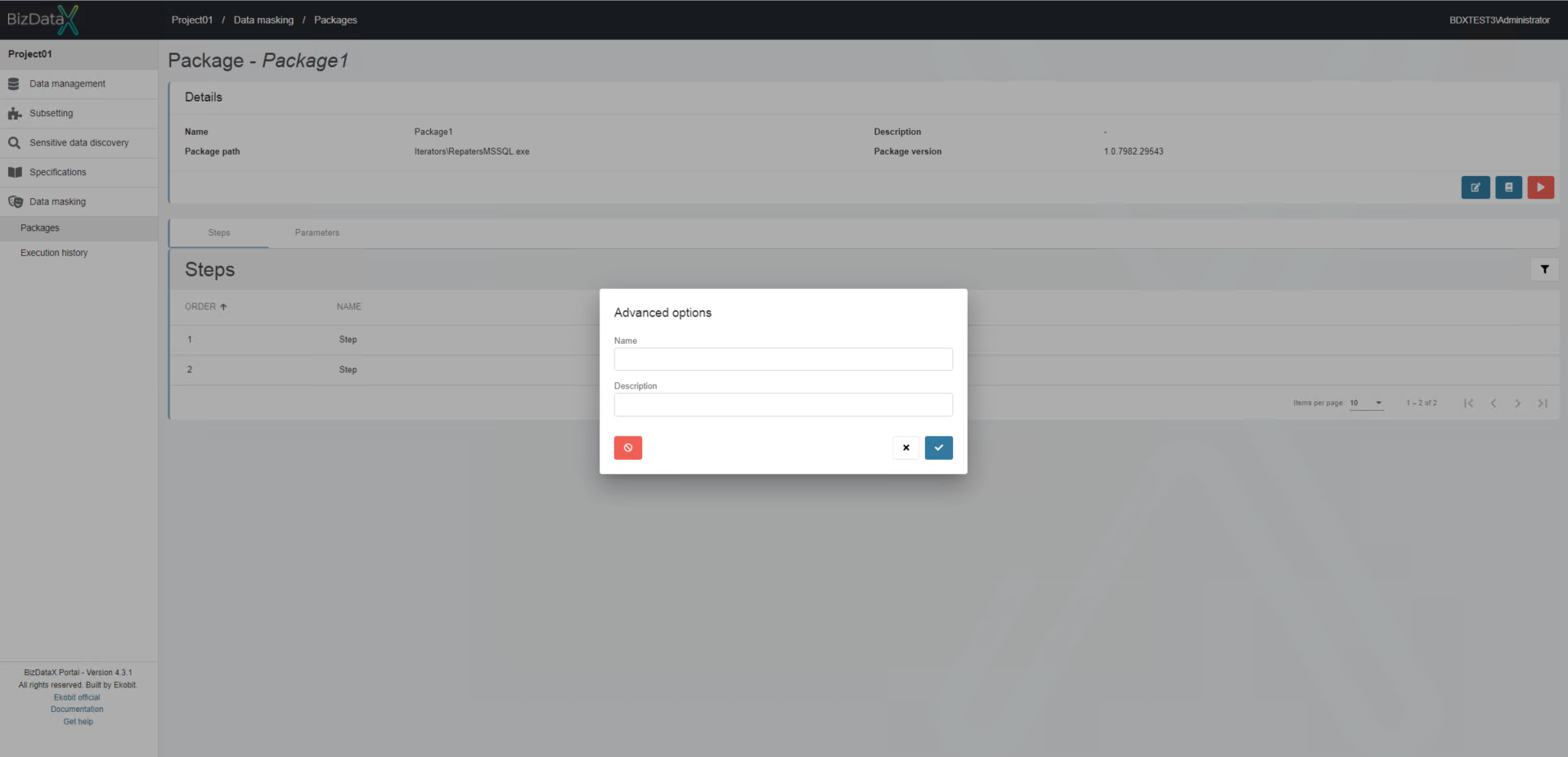The height and width of the screenshot is (757, 1568).
Task: Open Documentation link in footer
Action: pos(77,710)
